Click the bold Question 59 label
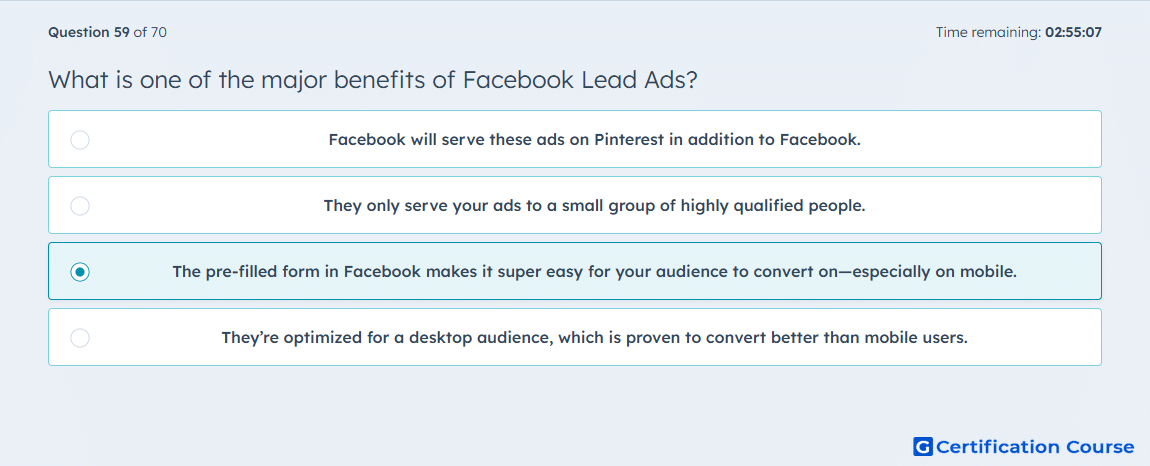Viewport: 1150px width, 466px height. [x=89, y=32]
